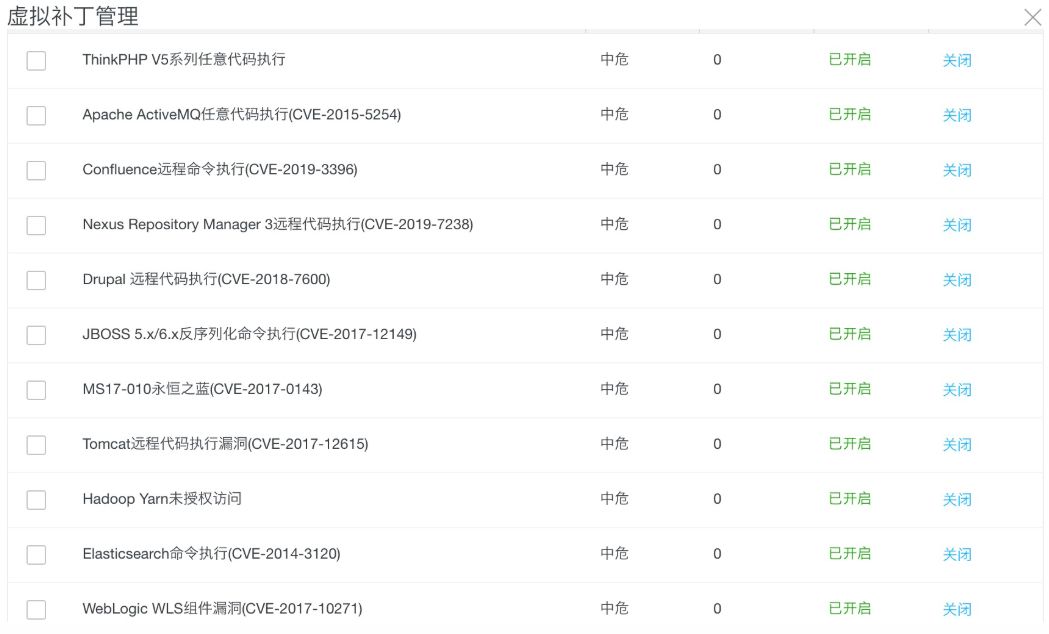Click the 0 count in MS17-010 row
Image resolution: width=1049 pixels, height=634 pixels.
717,389
